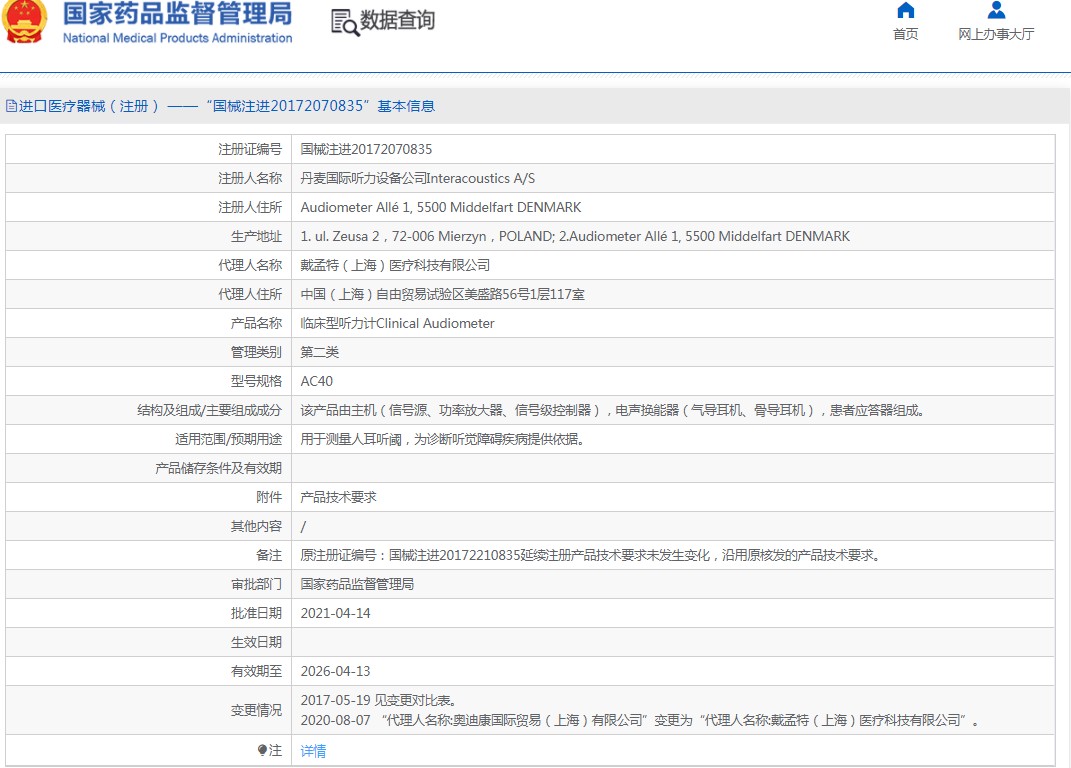1071x768 pixels.
Task: Click the 审批部门 value 国家药品监督管理局
Action: pyautogui.click(x=357, y=584)
